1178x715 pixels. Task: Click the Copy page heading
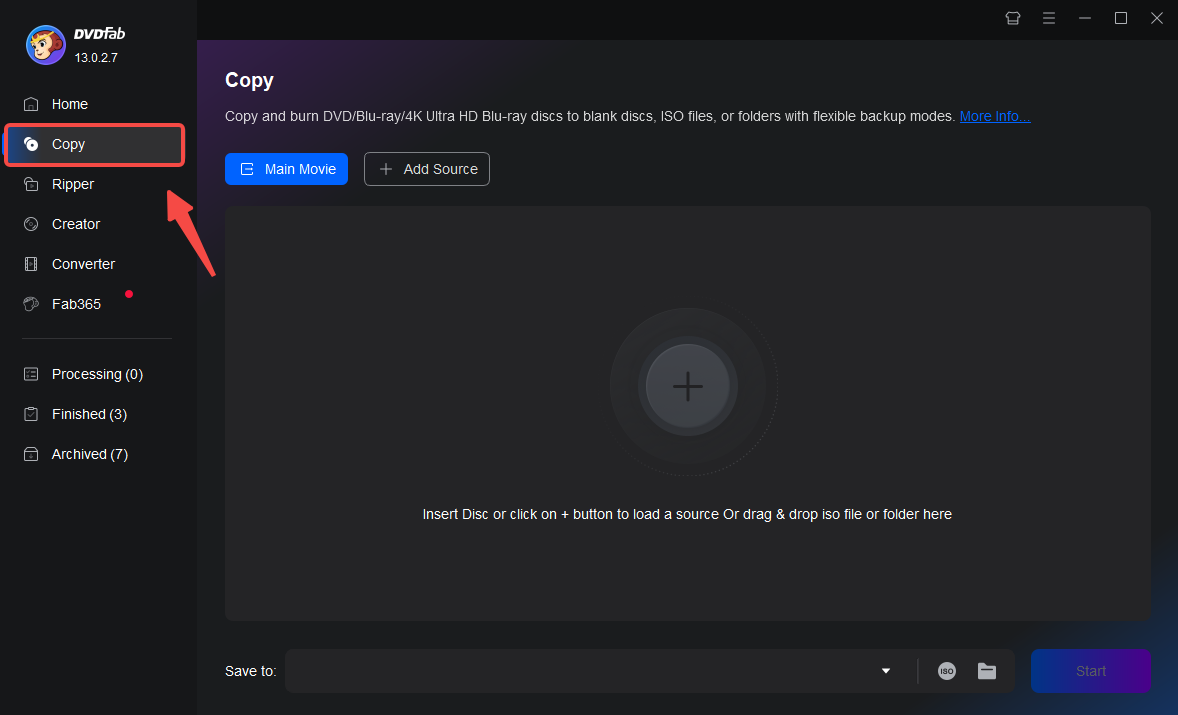coord(249,80)
